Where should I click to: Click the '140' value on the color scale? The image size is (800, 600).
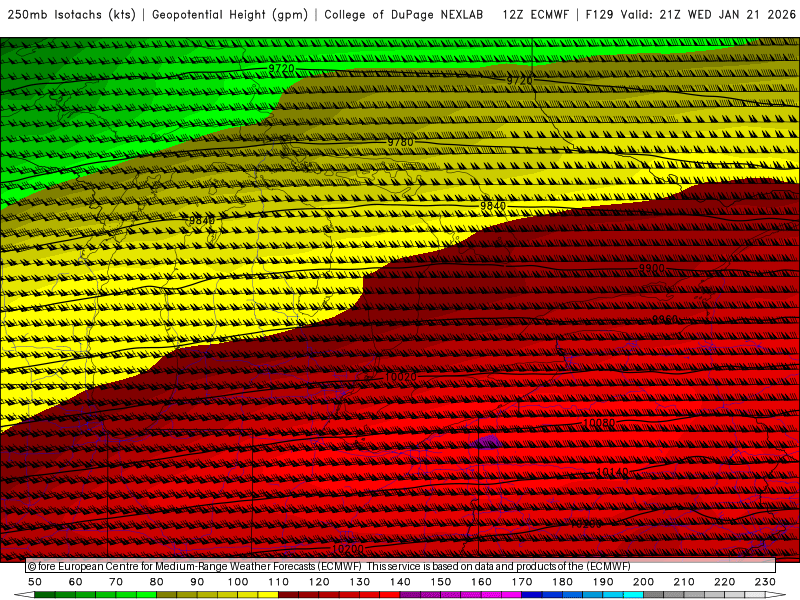coord(400,582)
